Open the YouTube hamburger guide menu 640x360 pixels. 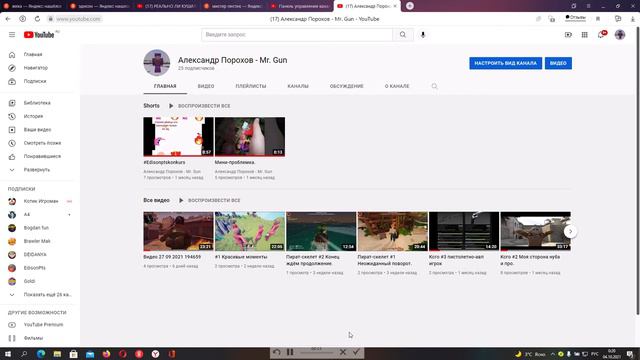[12, 35]
